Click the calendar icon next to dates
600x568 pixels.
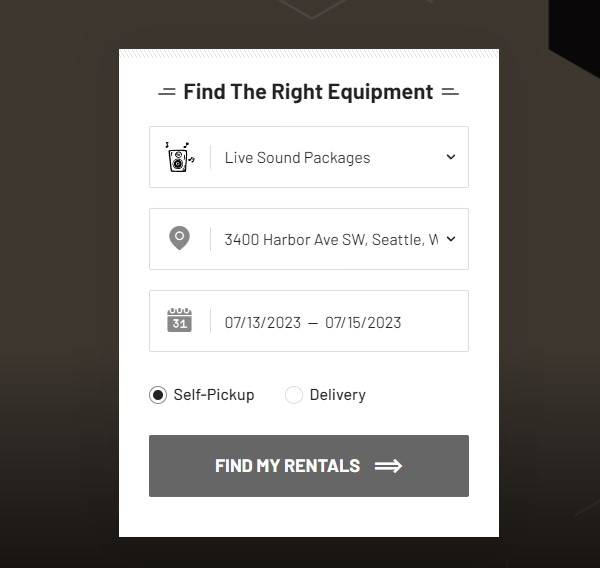click(179, 321)
